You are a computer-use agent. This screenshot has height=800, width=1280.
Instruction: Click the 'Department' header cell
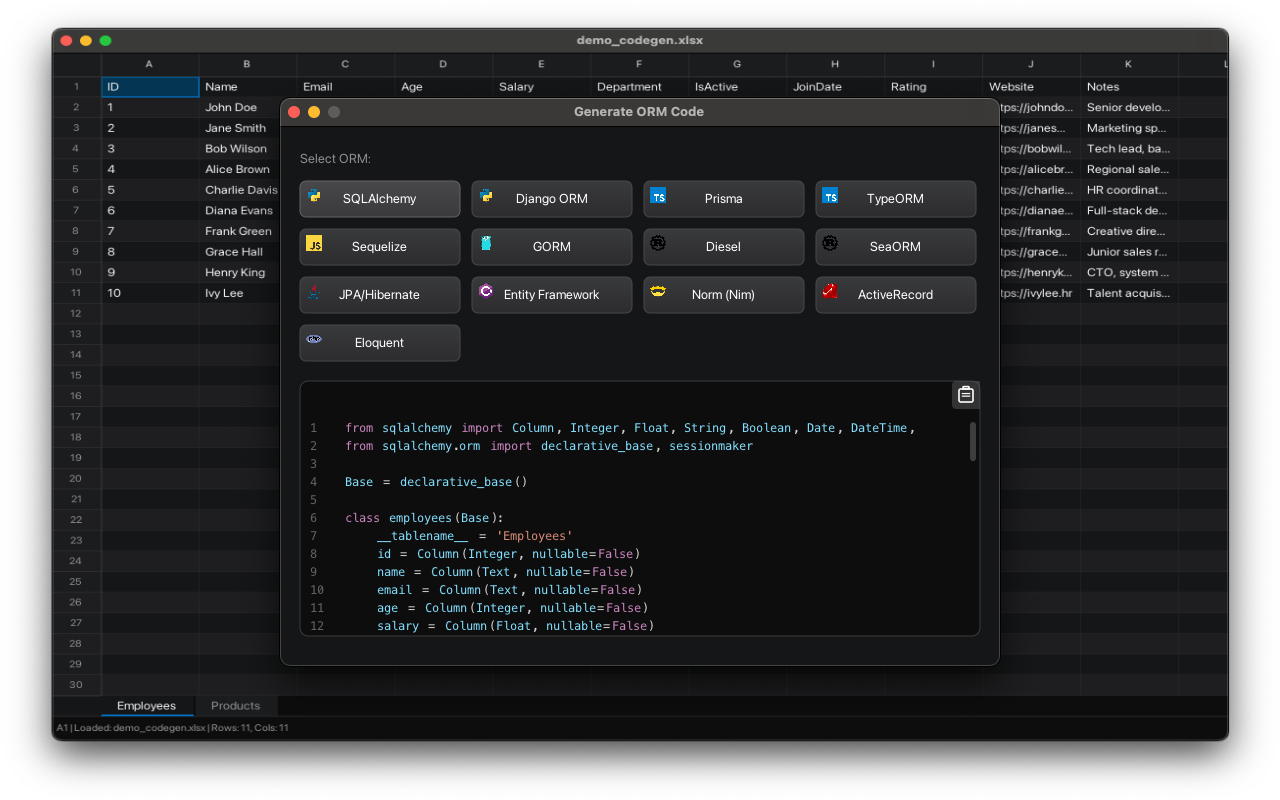click(x=640, y=87)
